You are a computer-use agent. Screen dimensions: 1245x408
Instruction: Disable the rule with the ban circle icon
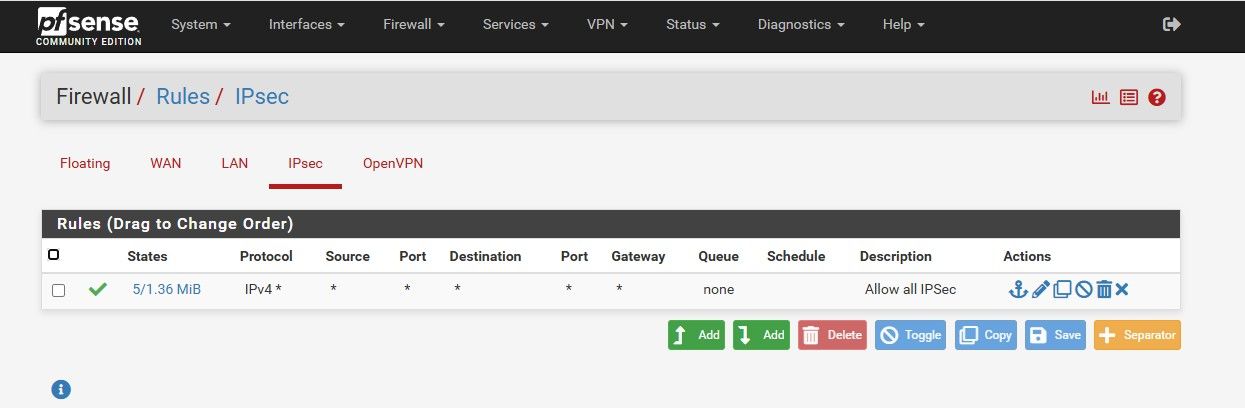(x=1083, y=290)
